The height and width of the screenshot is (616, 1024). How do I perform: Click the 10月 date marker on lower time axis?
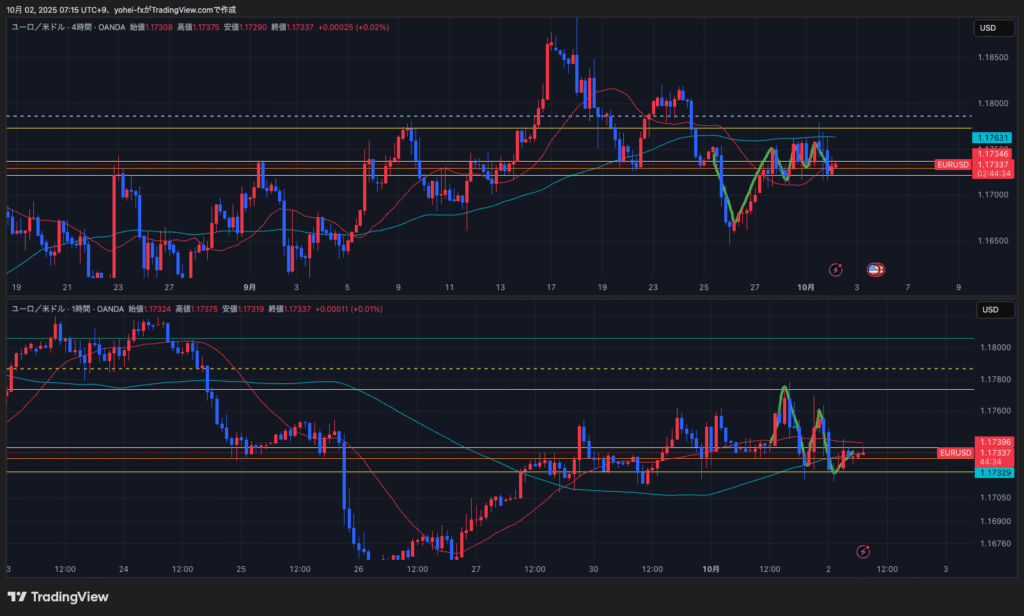[x=711, y=569]
